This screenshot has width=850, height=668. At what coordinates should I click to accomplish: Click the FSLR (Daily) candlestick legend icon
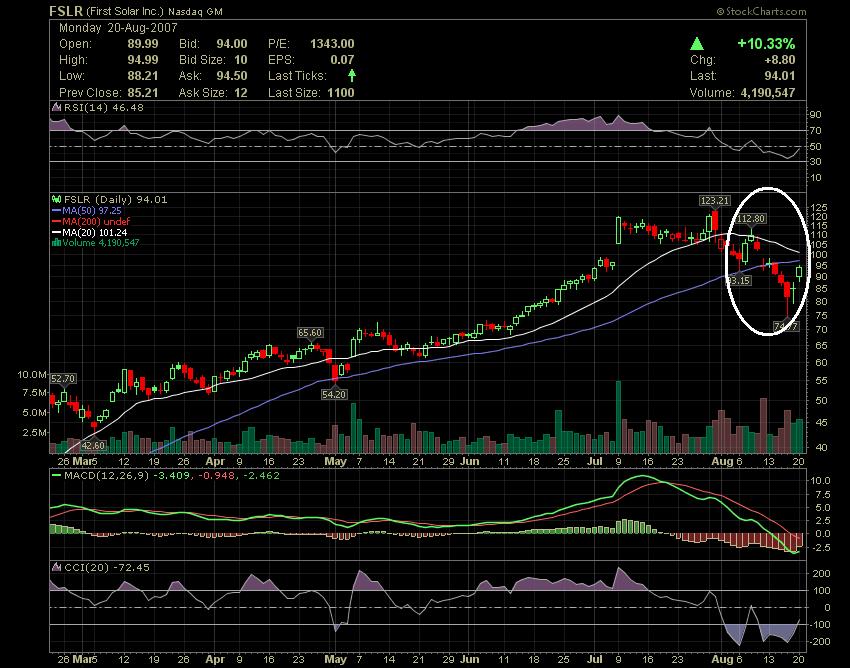coord(56,200)
